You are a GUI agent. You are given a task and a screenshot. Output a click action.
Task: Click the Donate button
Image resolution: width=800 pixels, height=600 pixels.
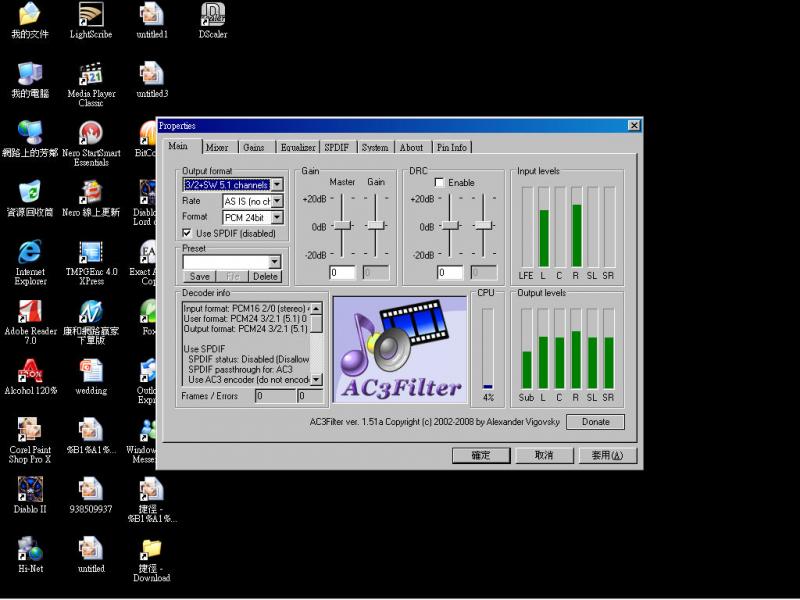[x=595, y=422]
